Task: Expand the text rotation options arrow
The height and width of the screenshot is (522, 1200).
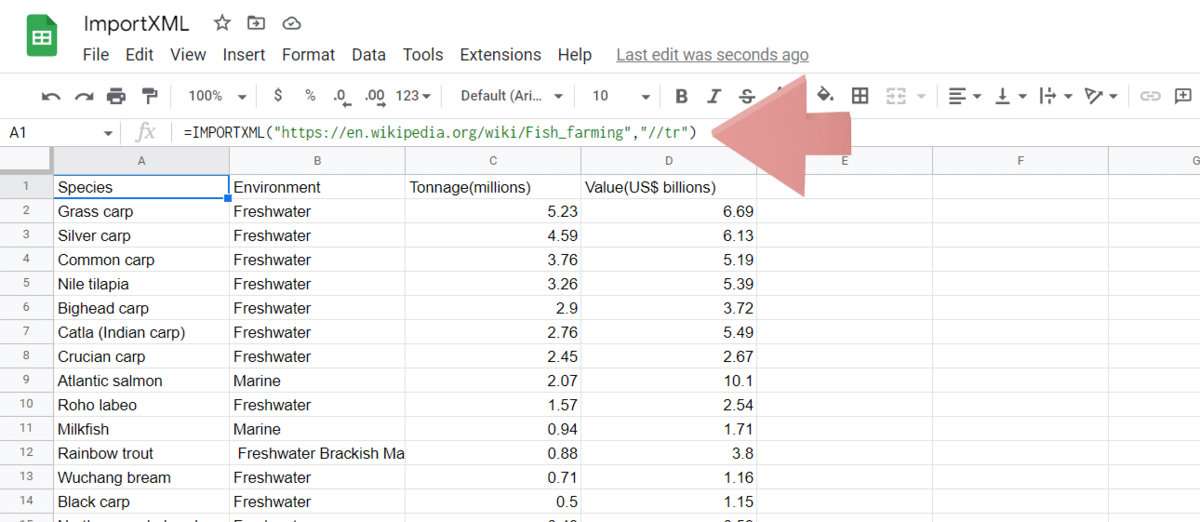Action: pos(1114,97)
